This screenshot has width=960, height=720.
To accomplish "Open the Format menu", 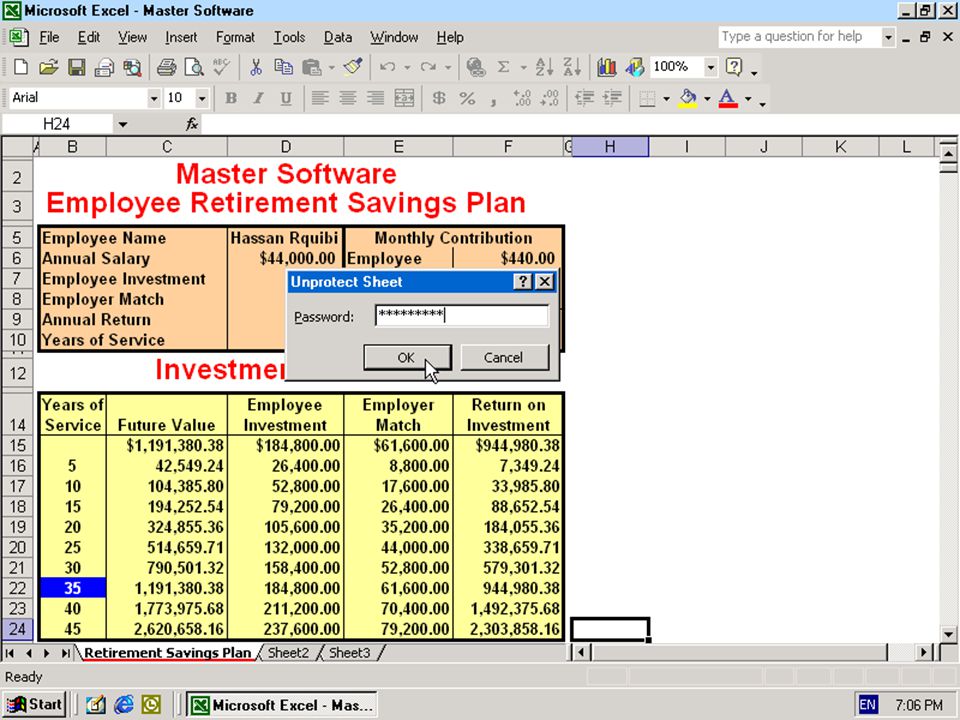I will pos(235,37).
